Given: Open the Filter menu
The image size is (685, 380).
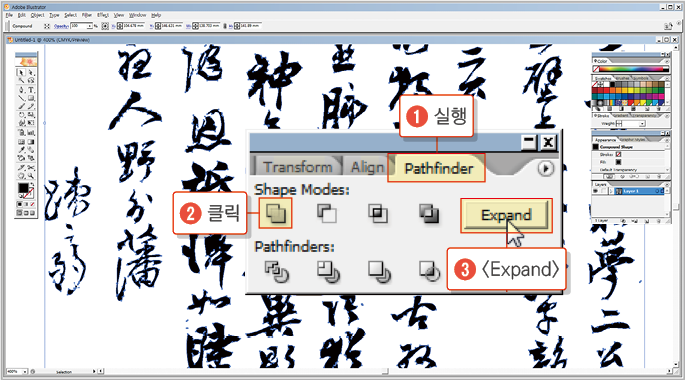Looking at the screenshot, I should tap(87, 15).
